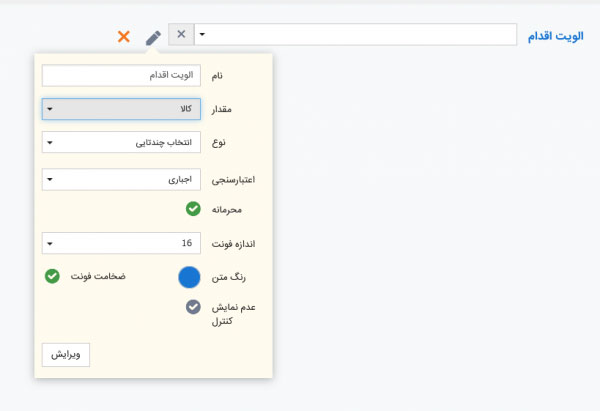
Task: Open the اعتبارسنجی dropdown showing اجباری
Action: 122,180
